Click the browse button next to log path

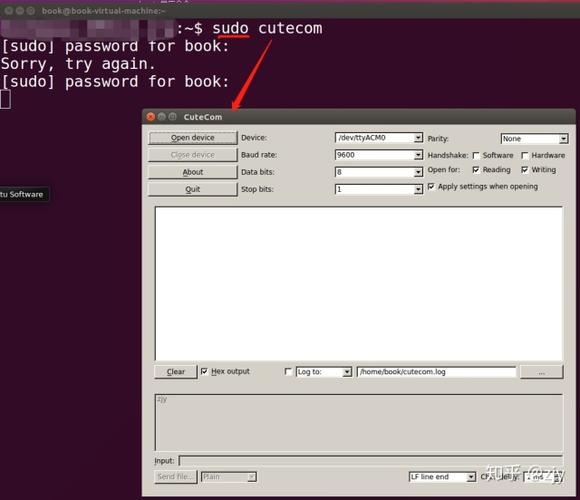542,372
